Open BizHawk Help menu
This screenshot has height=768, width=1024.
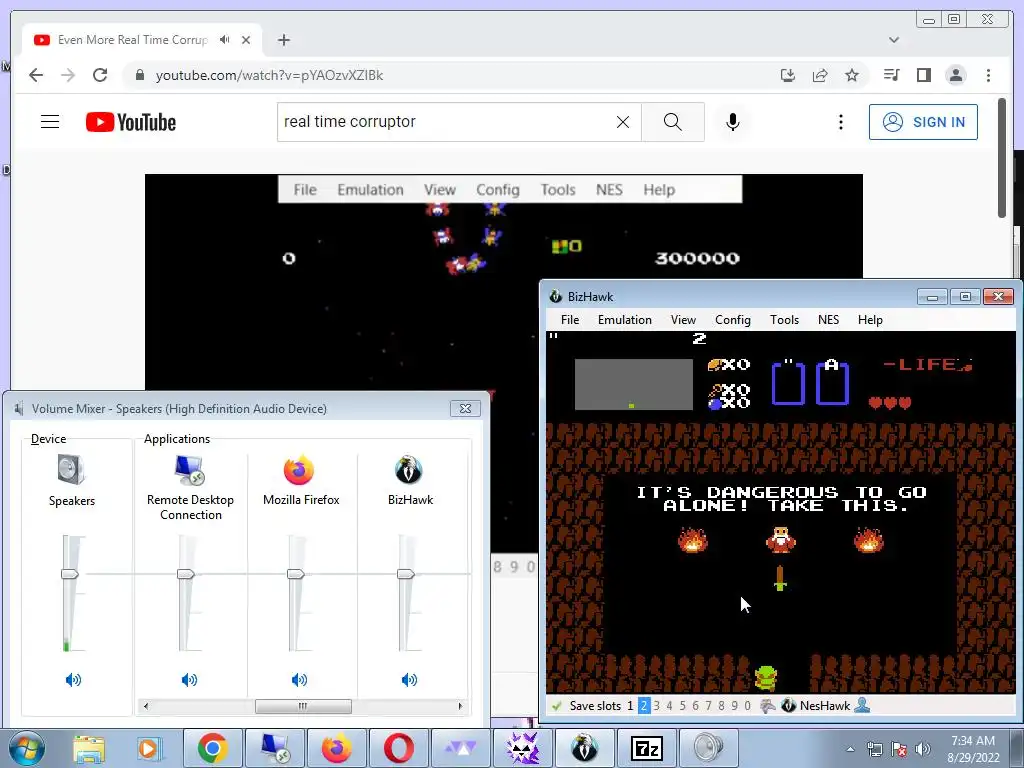pos(870,320)
